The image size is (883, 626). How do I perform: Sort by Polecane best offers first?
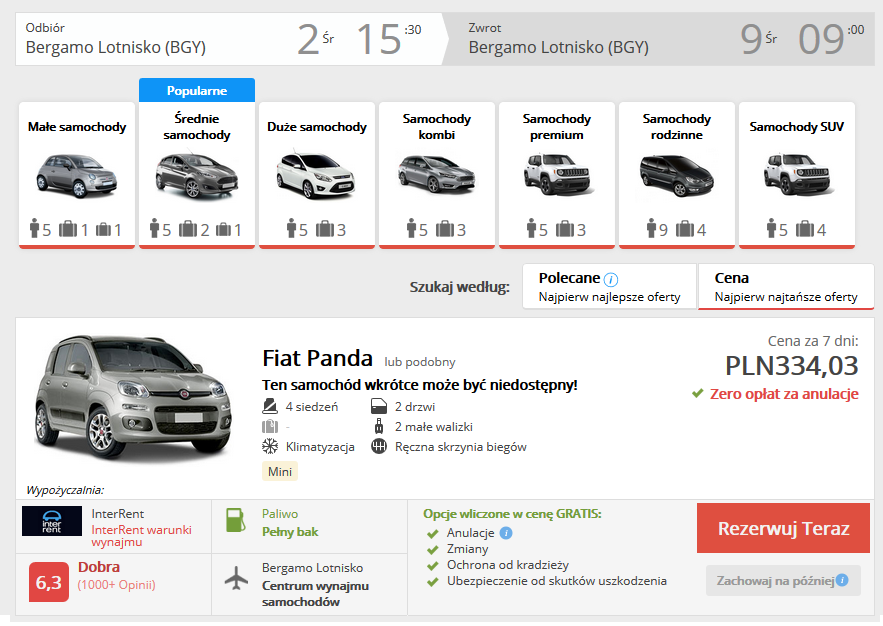coord(609,287)
